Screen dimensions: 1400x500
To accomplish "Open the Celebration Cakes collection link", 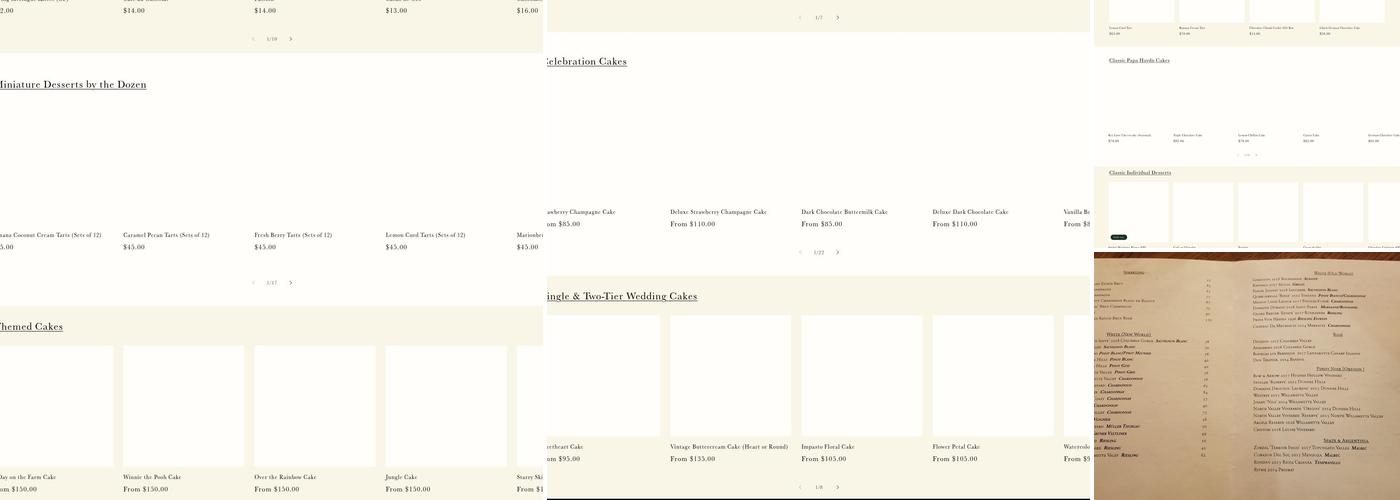I will 586,62.
